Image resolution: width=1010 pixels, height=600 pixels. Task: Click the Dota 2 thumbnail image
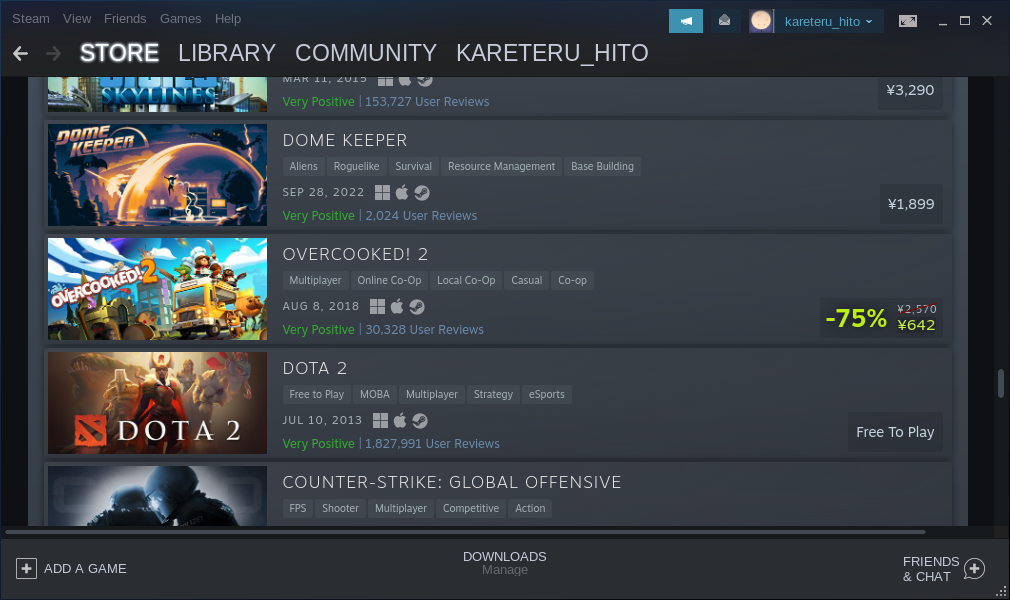157,403
